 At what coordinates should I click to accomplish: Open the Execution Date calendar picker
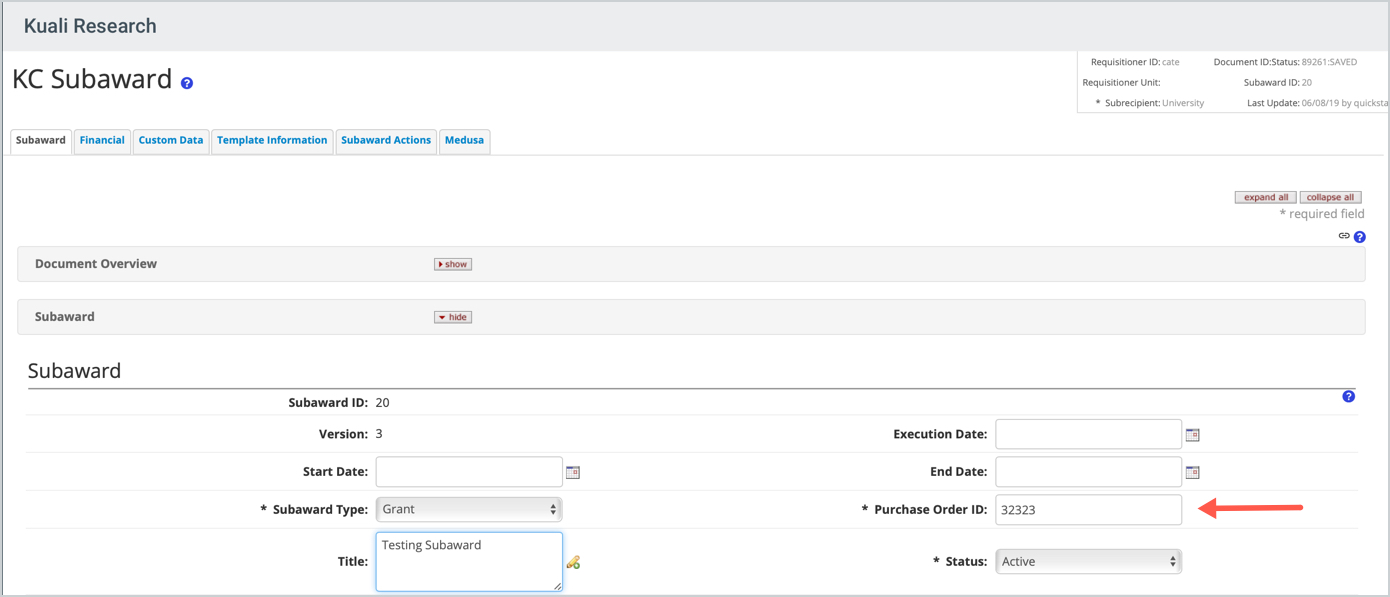pos(1192,435)
